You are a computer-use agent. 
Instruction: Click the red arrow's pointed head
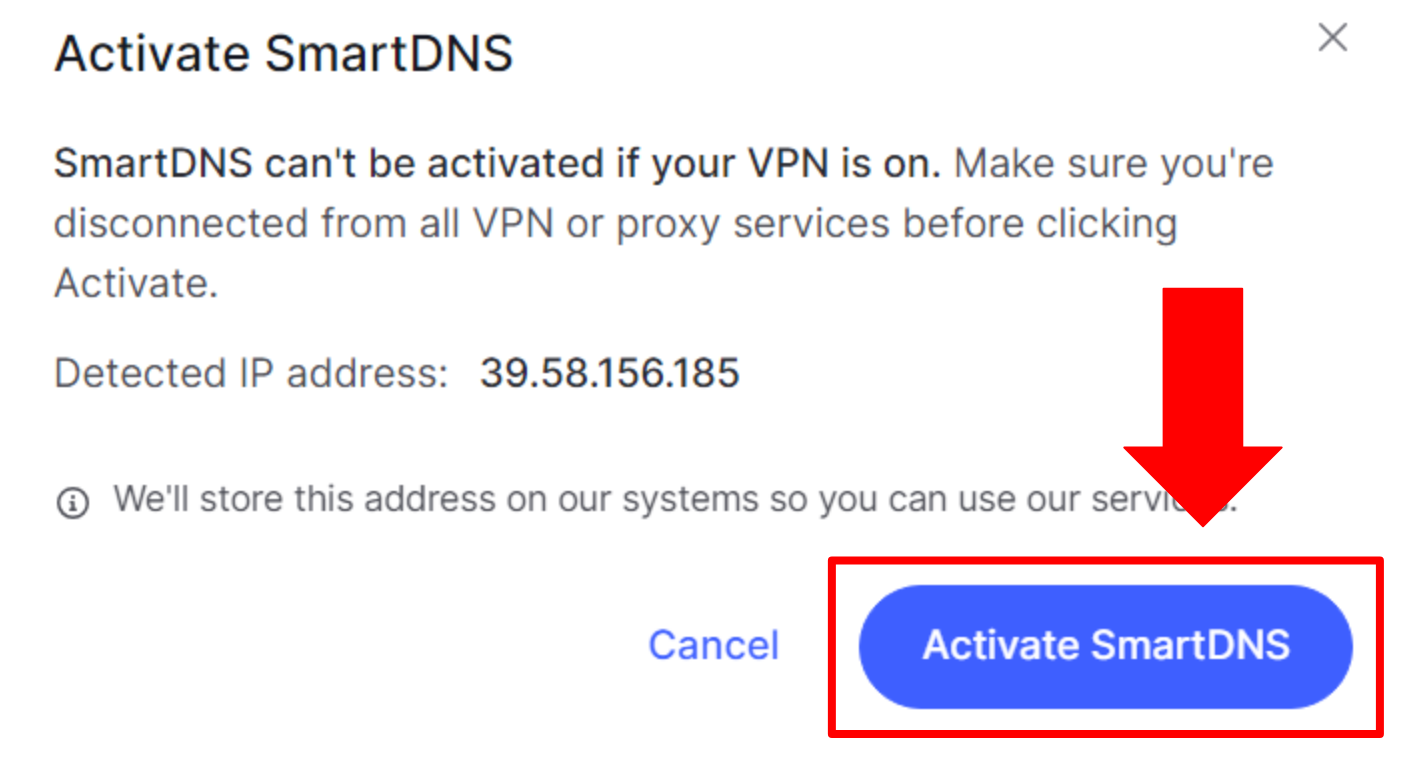[x=1202, y=486]
